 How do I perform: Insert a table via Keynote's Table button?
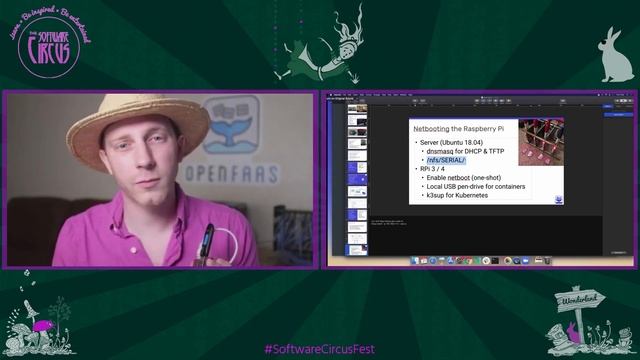pyautogui.click(x=477, y=100)
